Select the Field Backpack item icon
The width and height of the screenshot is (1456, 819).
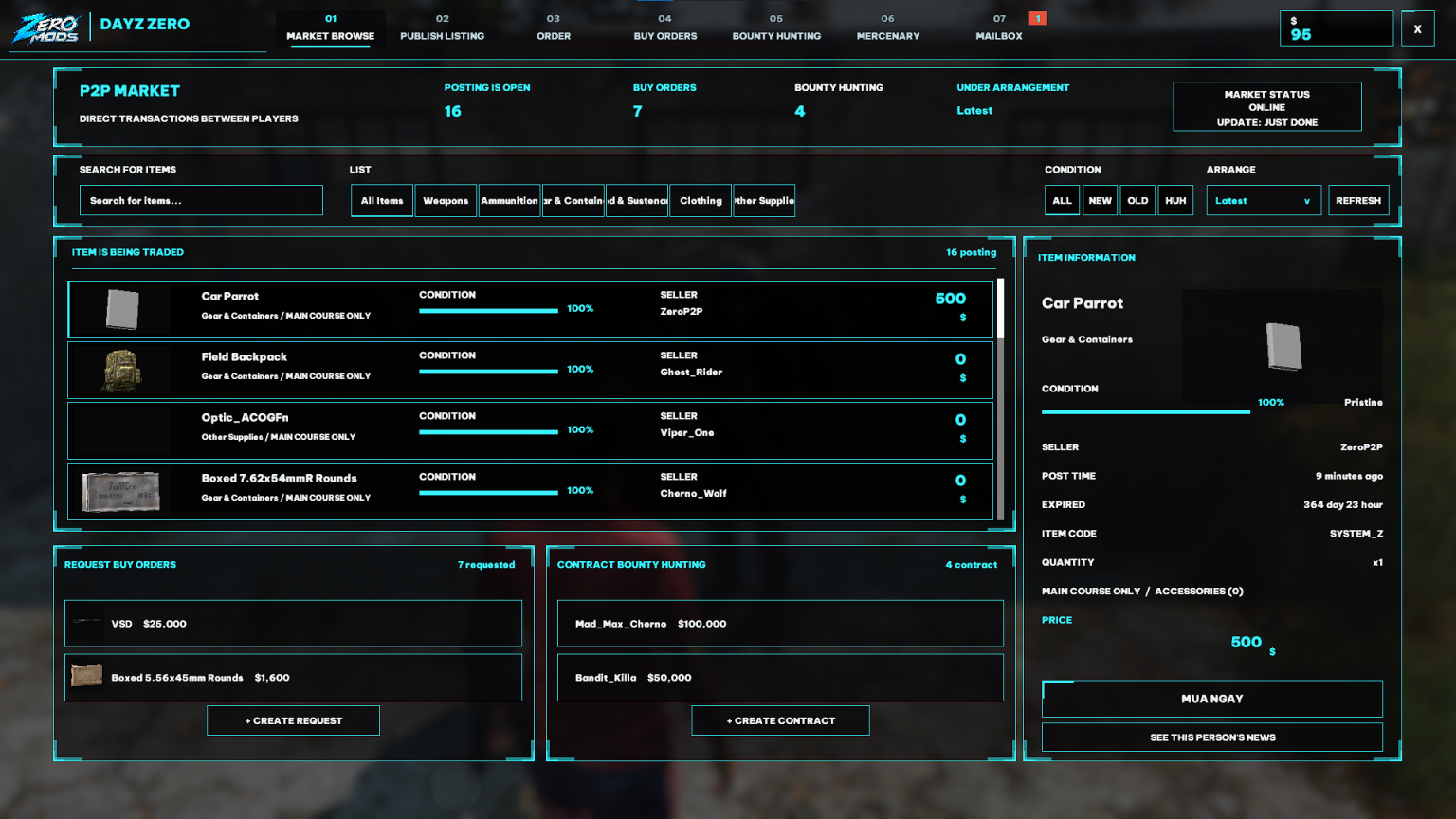pyautogui.click(x=121, y=370)
